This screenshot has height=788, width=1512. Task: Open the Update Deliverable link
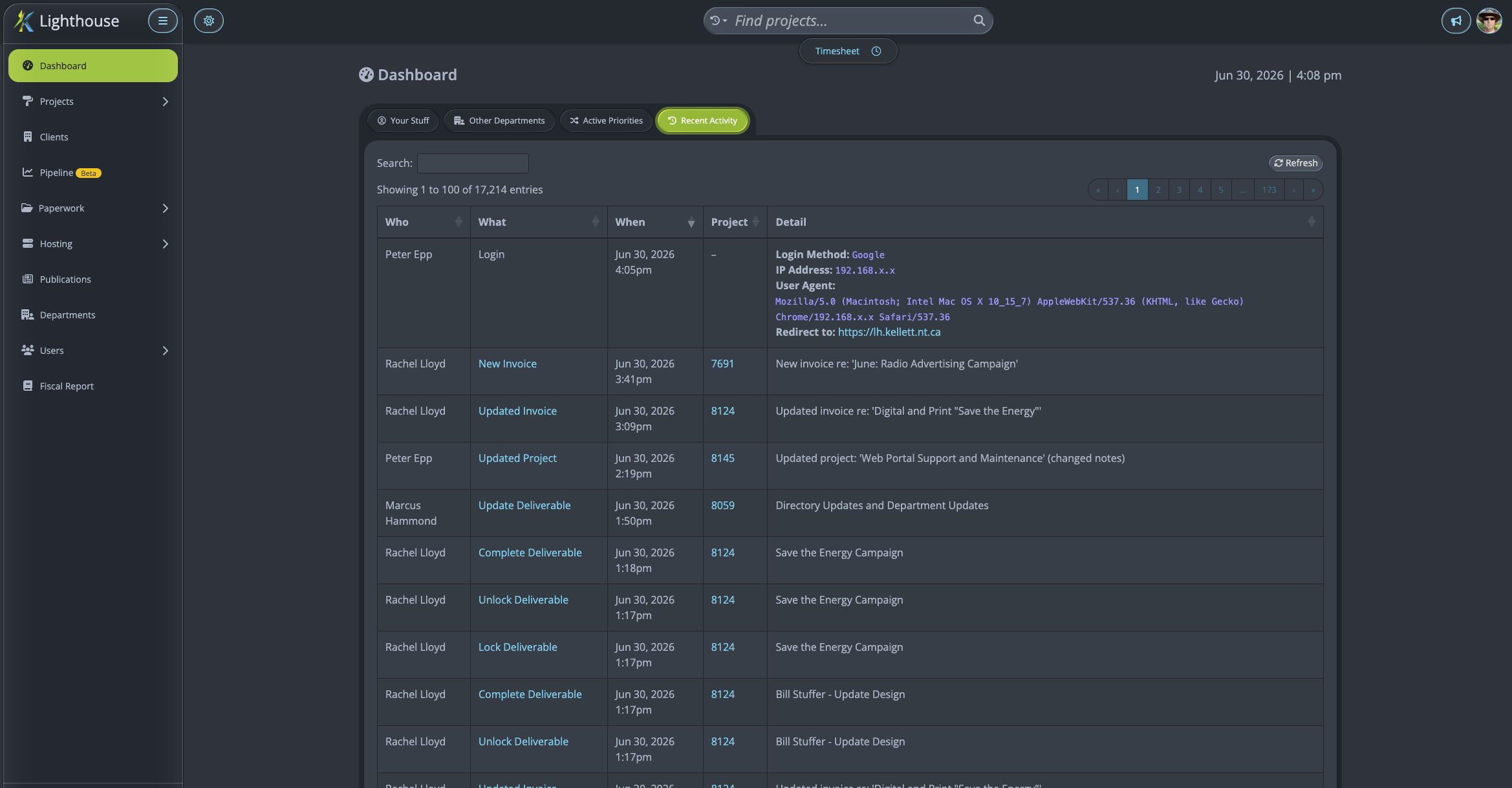click(x=524, y=505)
